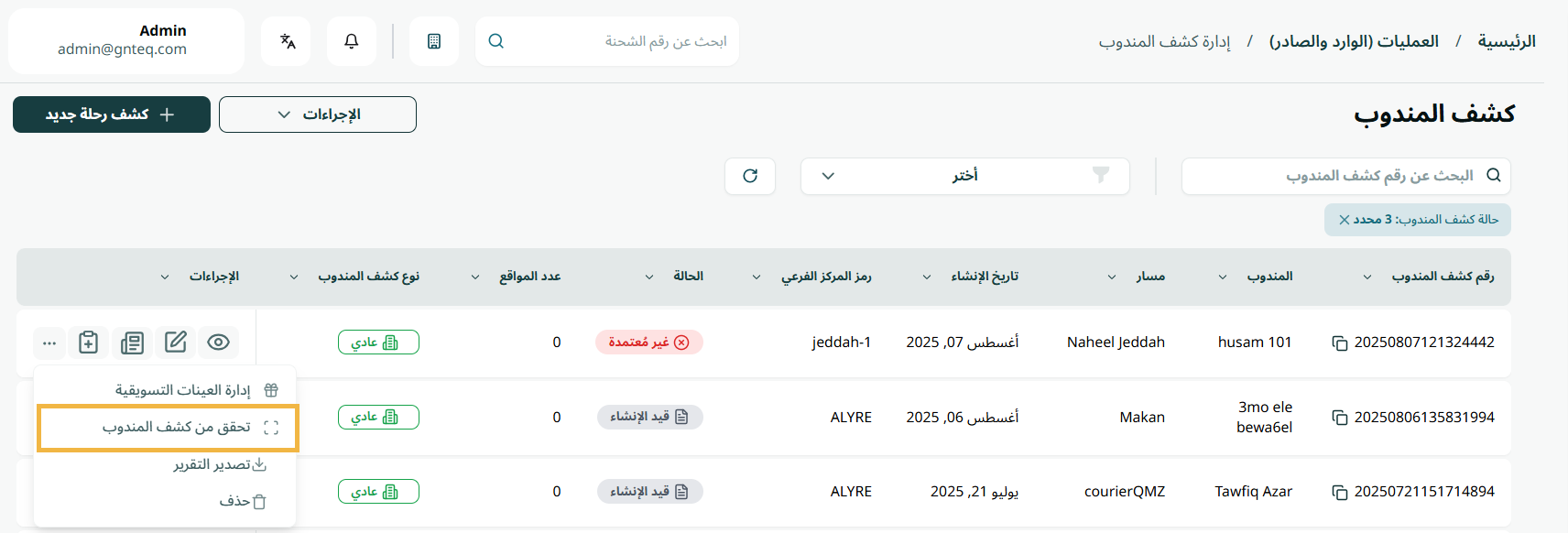Expand رمز المركز الفرعي column chevron
The image size is (1568, 533).
[x=757, y=277]
